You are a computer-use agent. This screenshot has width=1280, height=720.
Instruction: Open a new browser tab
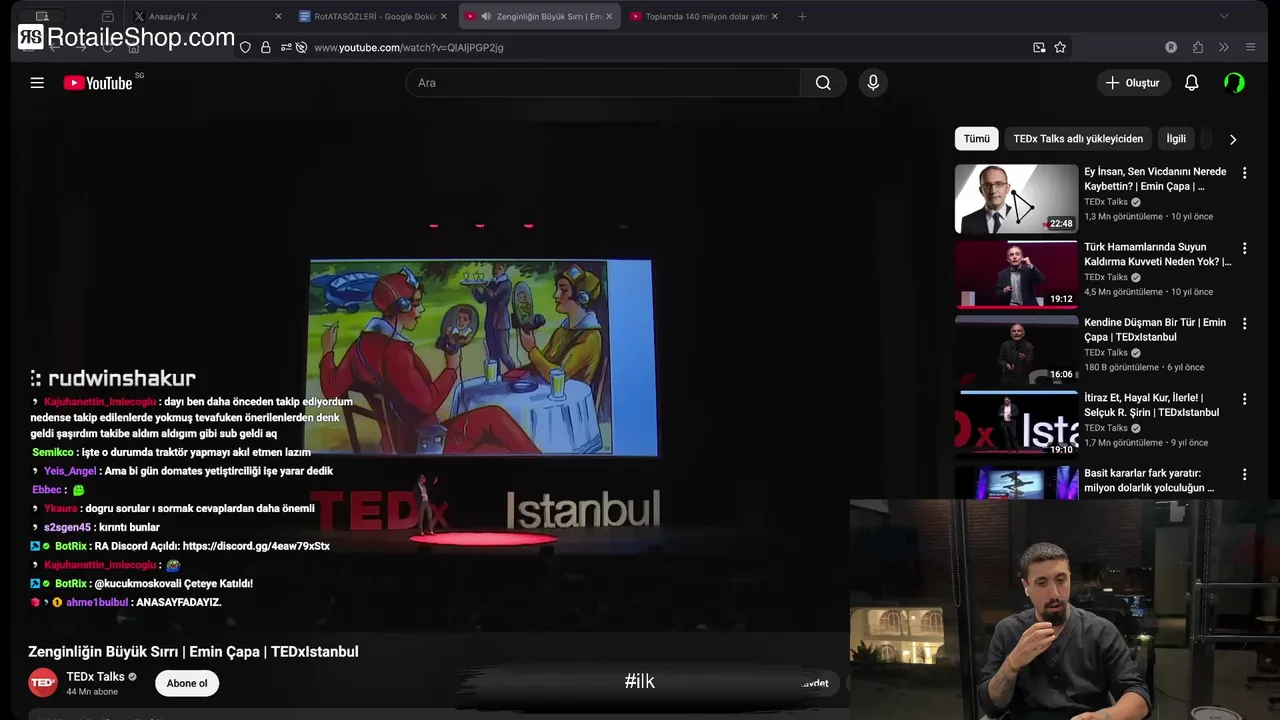pos(802,16)
